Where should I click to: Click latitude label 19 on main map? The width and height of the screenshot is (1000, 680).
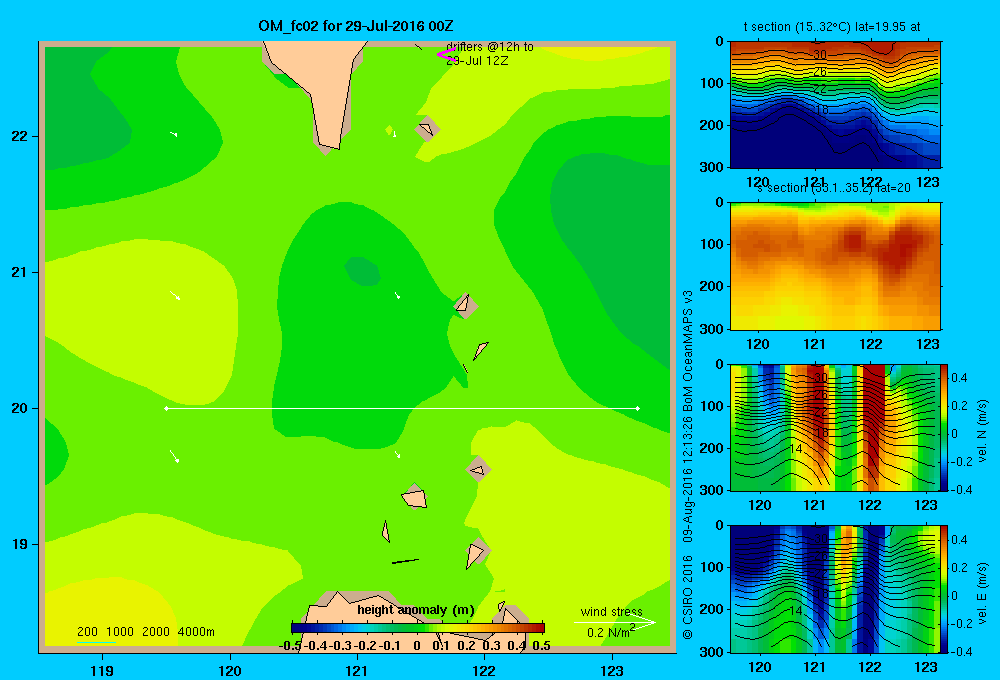click(x=20, y=544)
